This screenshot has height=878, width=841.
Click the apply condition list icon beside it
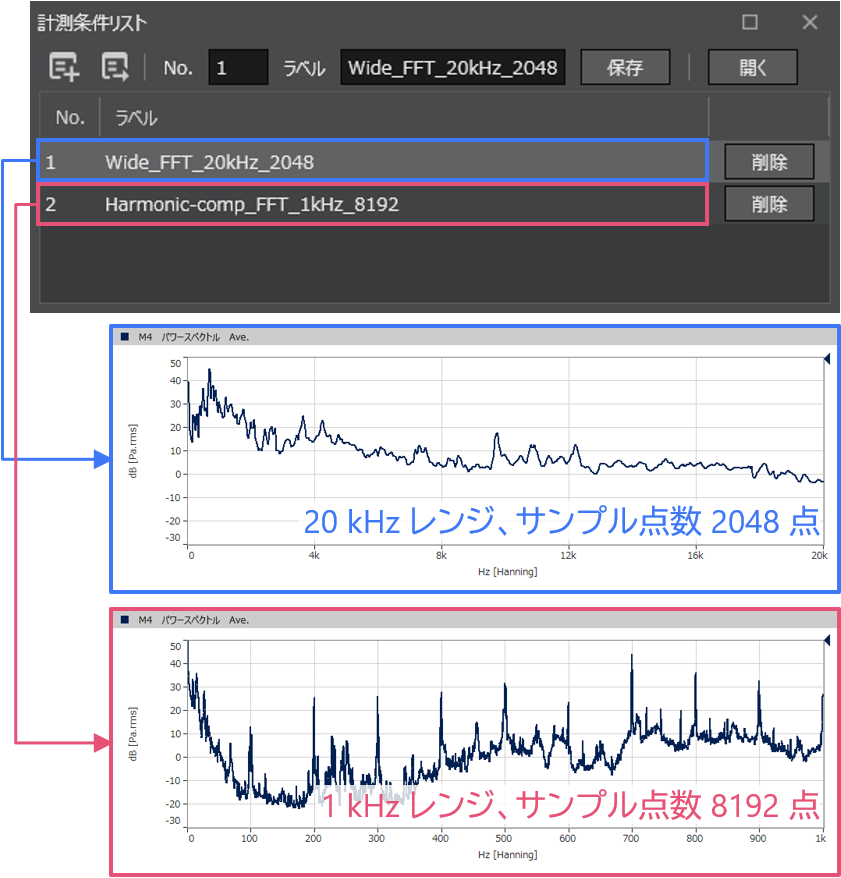[114, 67]
